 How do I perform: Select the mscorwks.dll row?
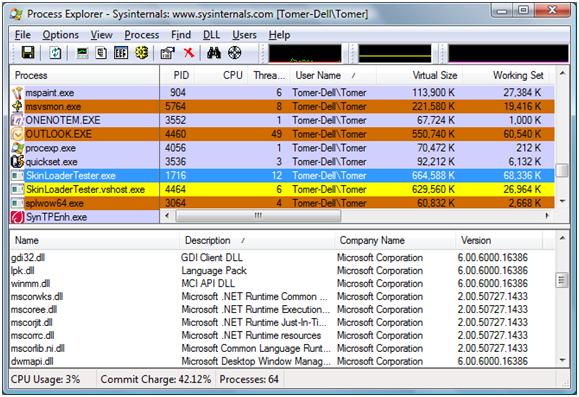click(282, 296)
